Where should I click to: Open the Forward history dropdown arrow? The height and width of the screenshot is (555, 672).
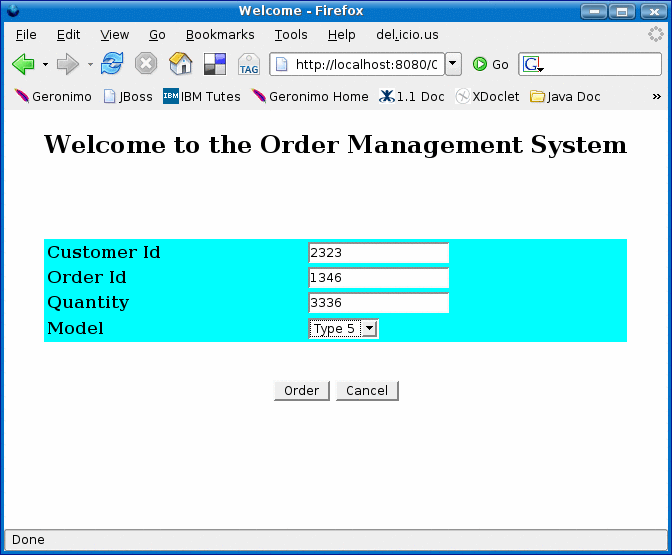90,65
